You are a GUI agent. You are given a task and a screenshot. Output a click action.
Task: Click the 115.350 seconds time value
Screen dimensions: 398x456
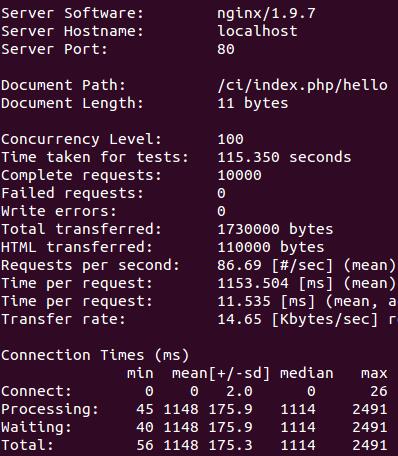coord(284,157)
